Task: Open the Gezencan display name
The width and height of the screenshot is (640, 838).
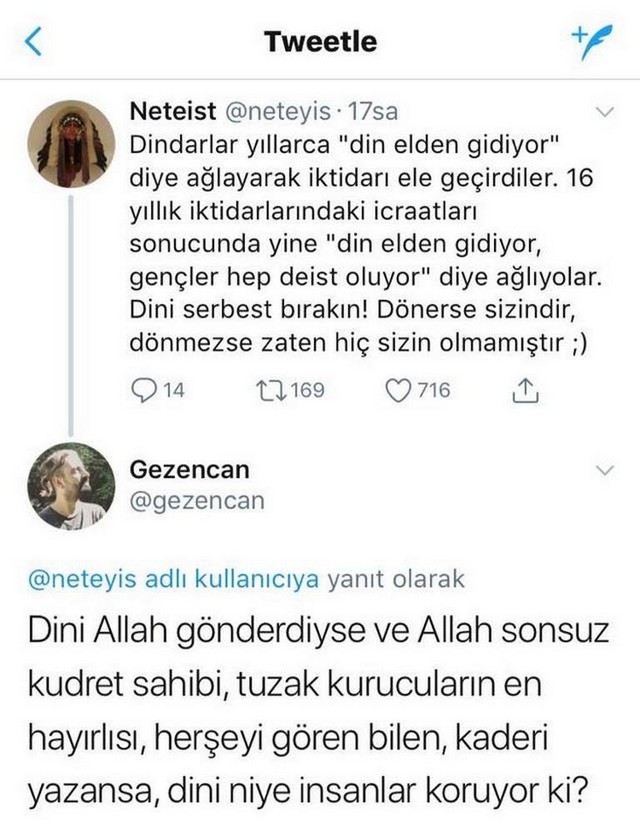Action: (x=190, y=470)
